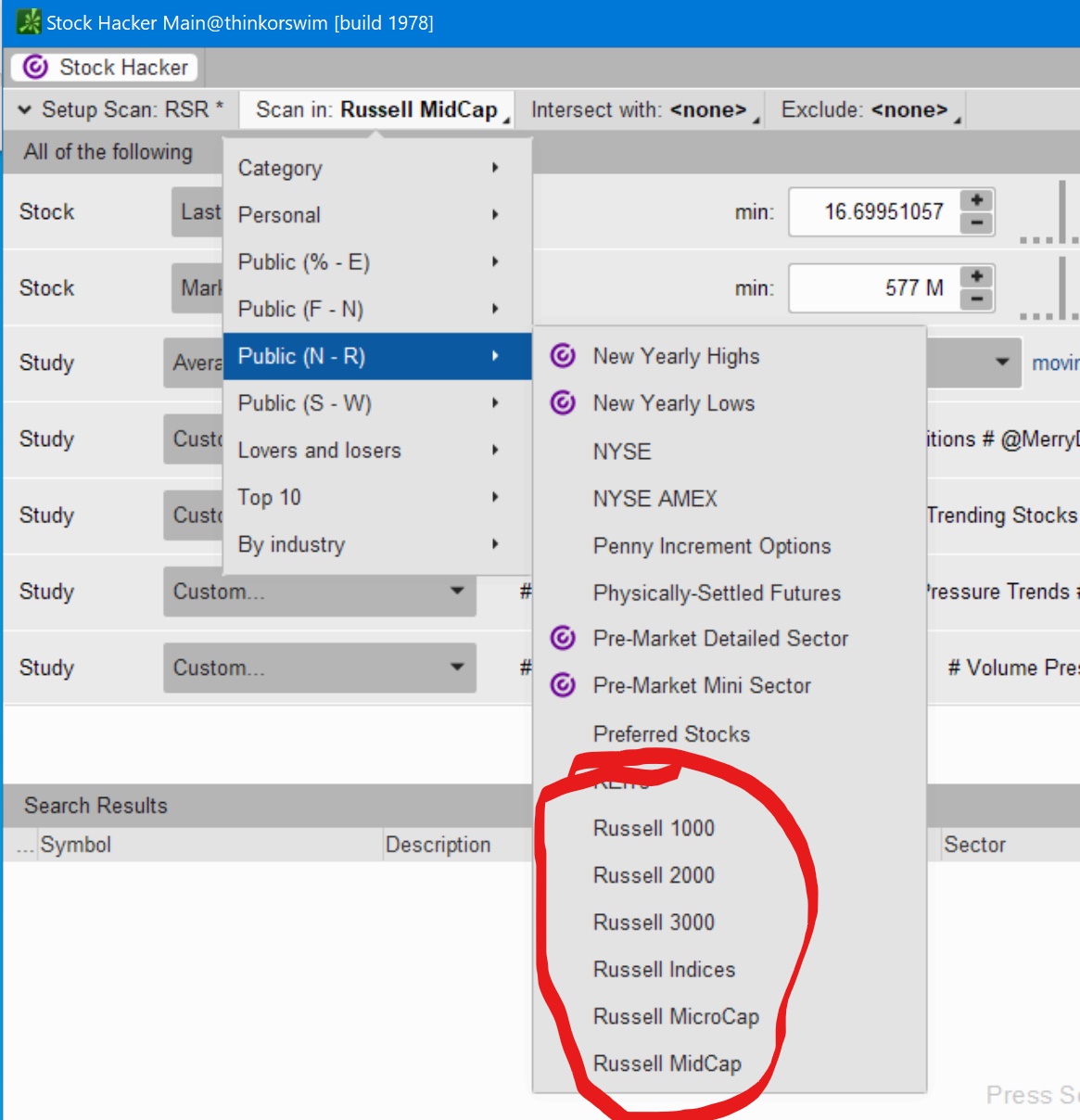Click the min field showing 16.69951057
Screen dimensions: 1080x1120
point(873,212)
